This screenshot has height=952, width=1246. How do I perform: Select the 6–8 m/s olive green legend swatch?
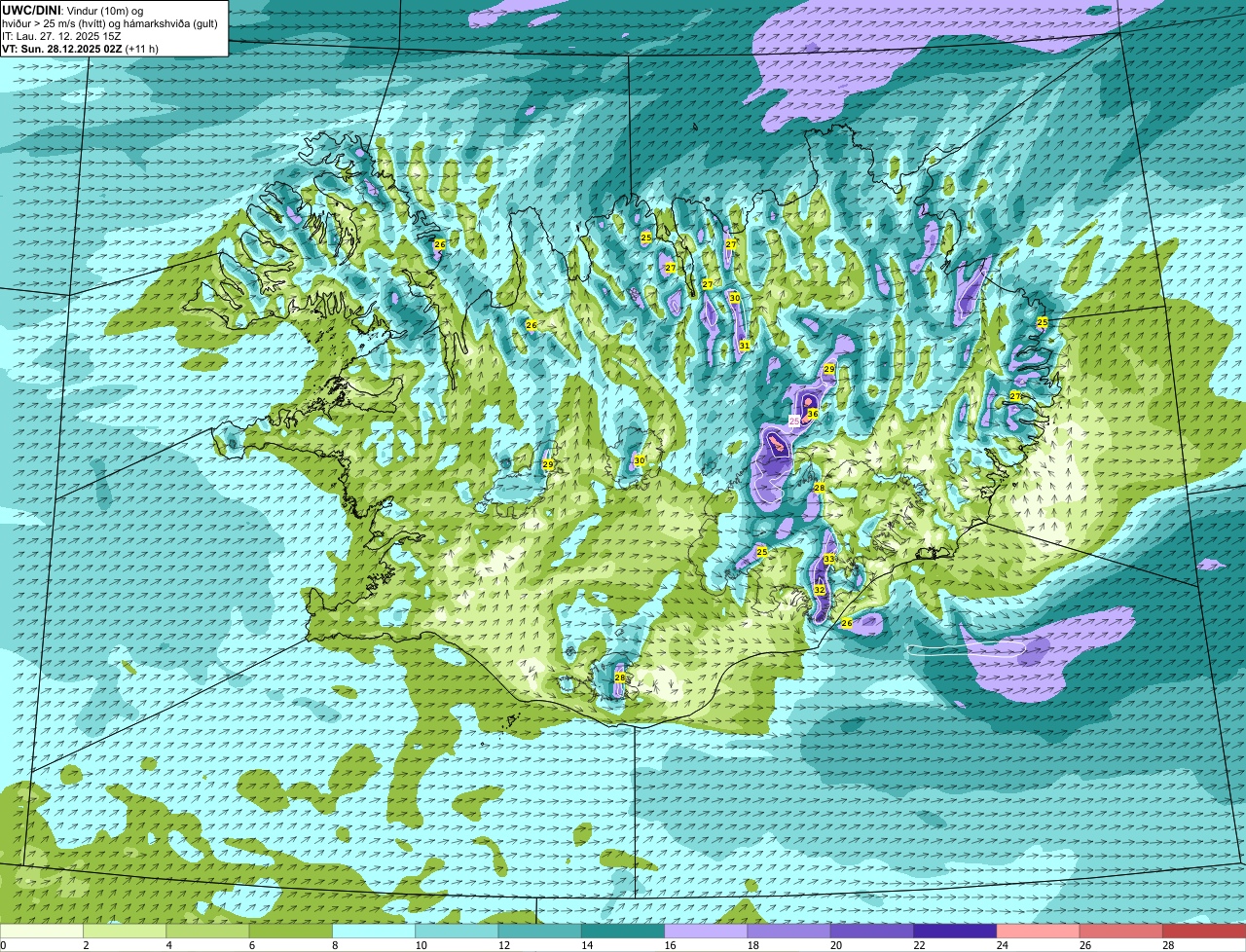pos(291,931)
